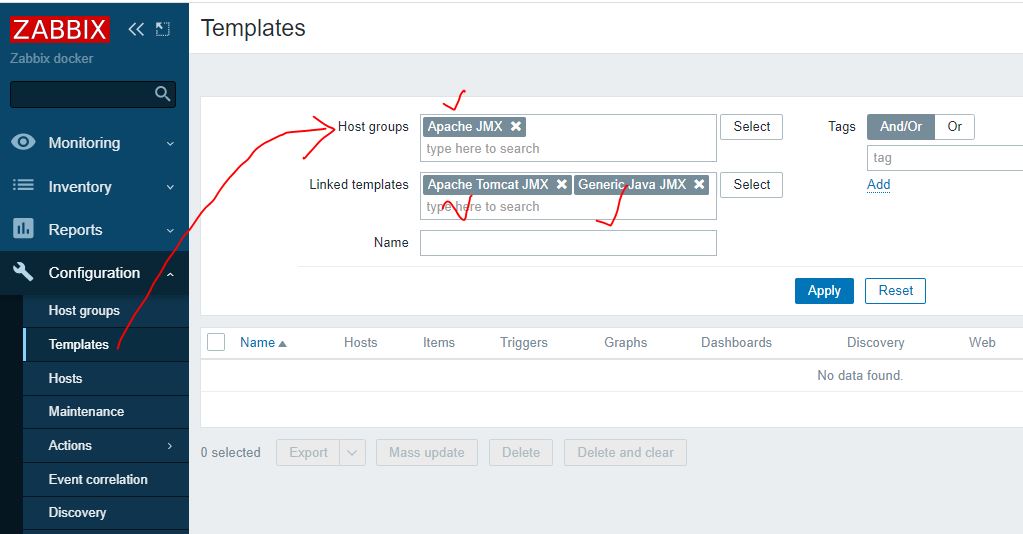The width and height of the screenshot is (1023, 534).
Task: Remove the Apache Tomcat JMX template tag
Action: [562, 184]
